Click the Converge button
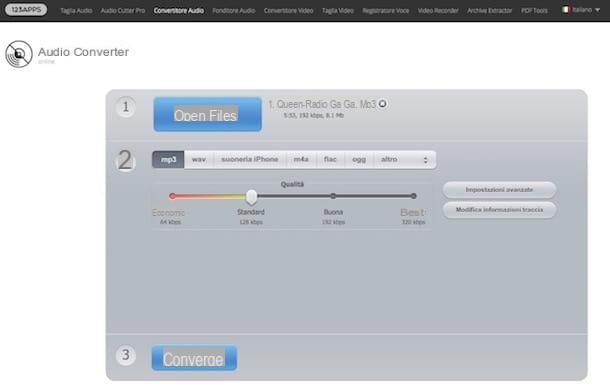 pos(194,358)
